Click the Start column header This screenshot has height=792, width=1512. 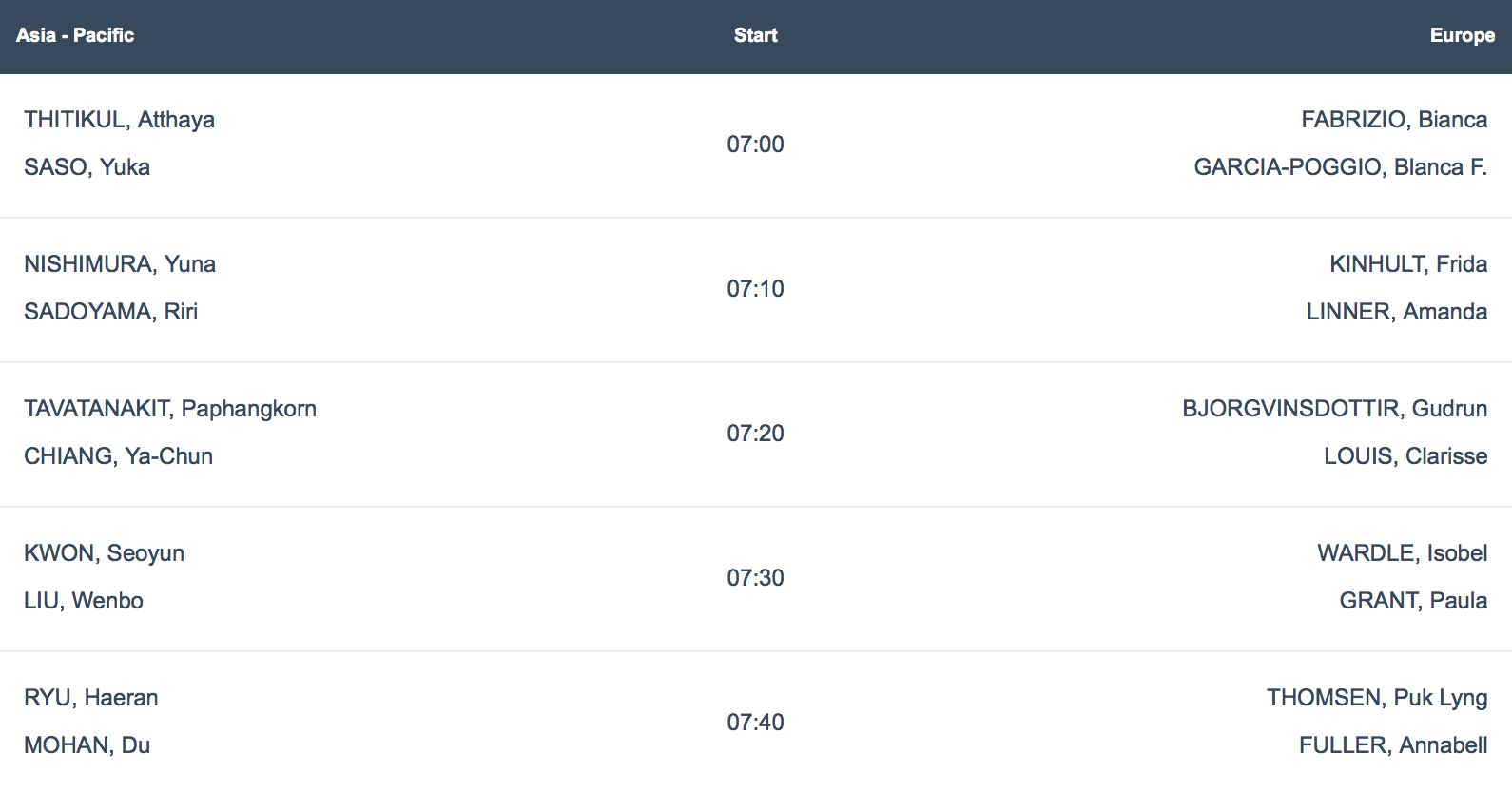point(756,35)
